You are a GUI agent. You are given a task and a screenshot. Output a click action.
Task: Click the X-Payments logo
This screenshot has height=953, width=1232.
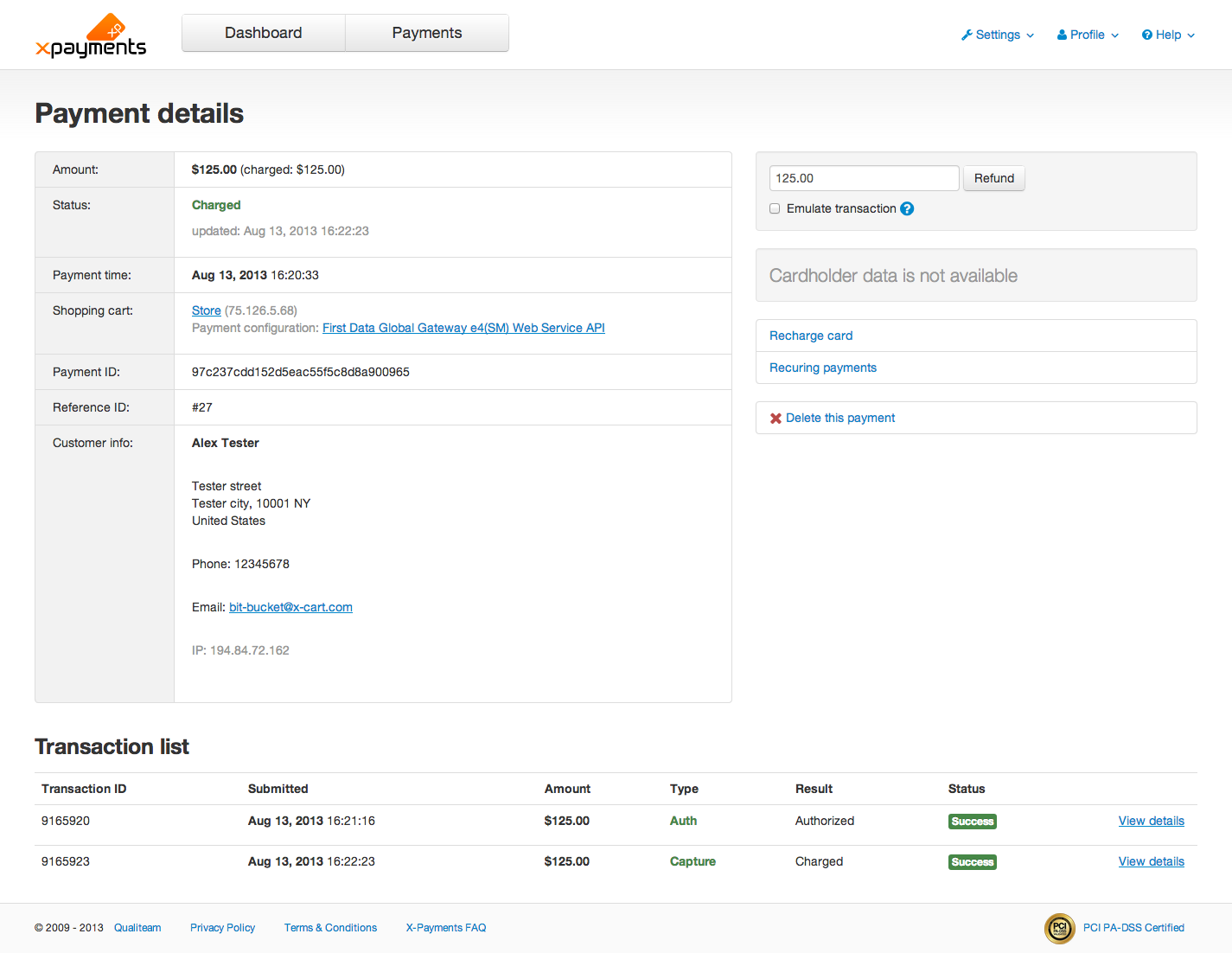pyautogui.click(x=91, y=37)
